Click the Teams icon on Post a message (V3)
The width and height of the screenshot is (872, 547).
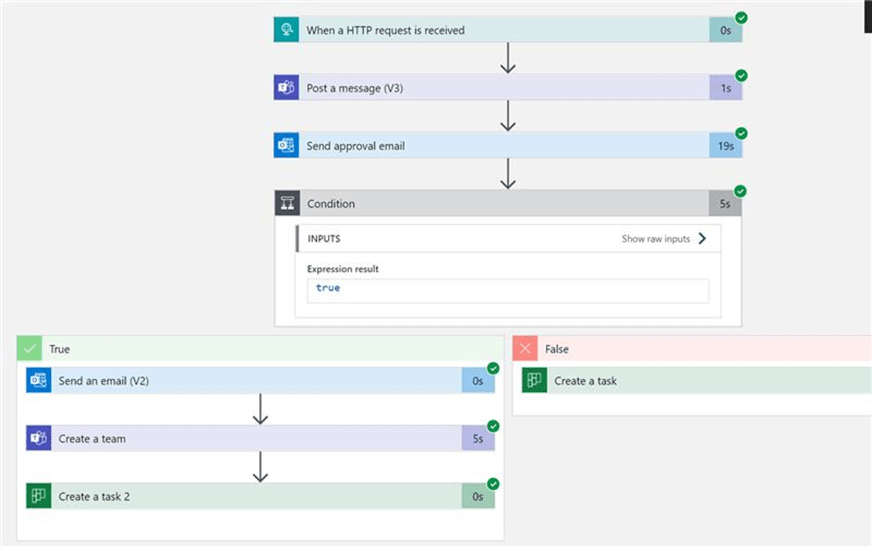pos(287,88)
